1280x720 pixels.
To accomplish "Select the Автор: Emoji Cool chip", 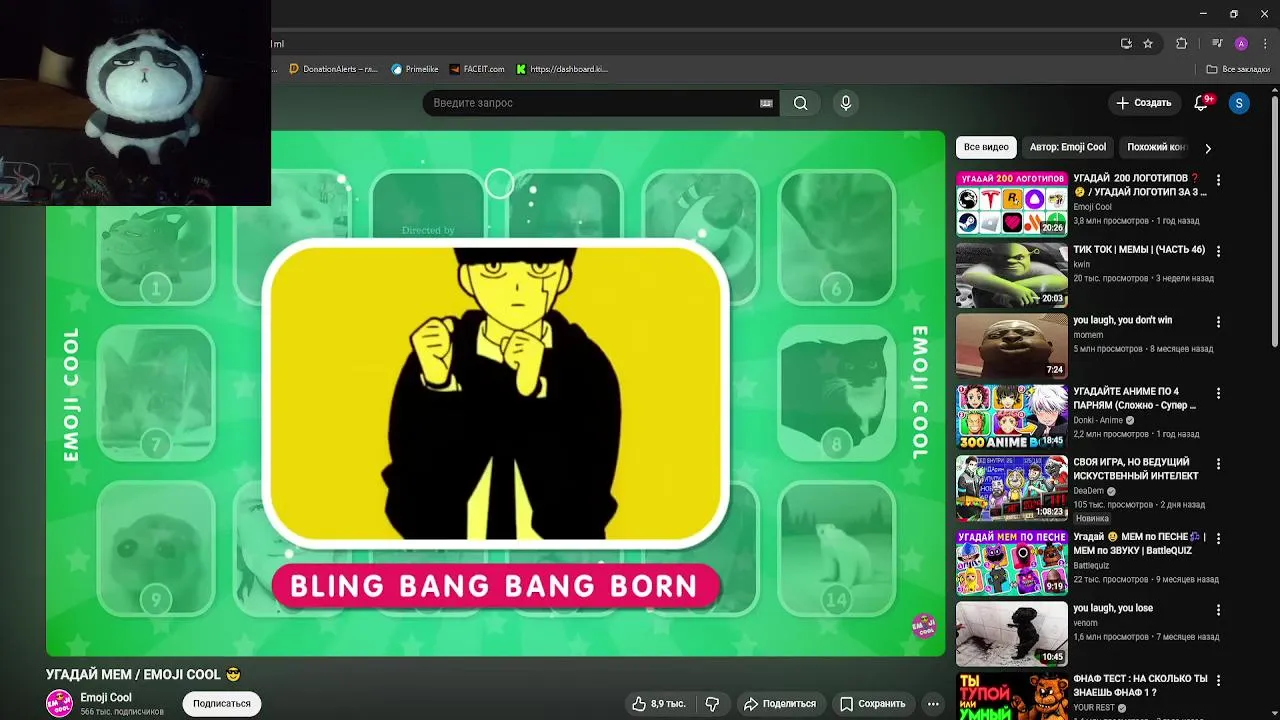I will 1068,147.
